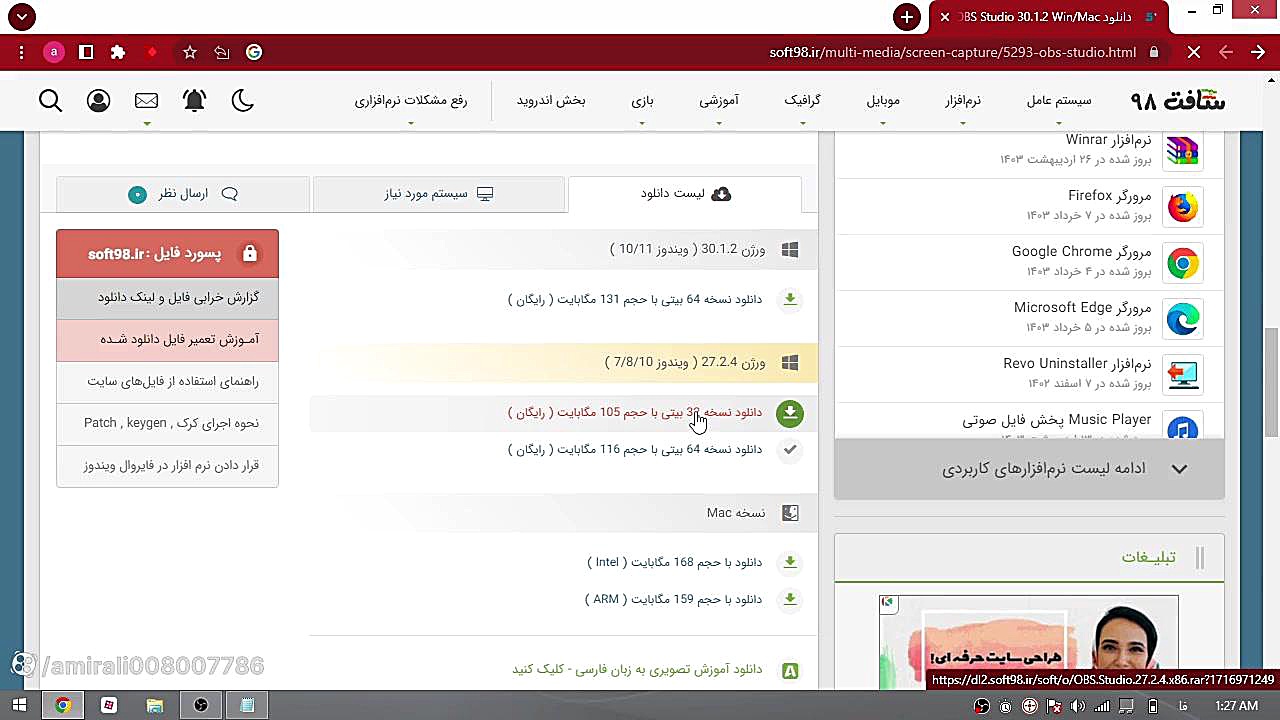Click the Firefox browser icon in sidebar
The width and height of the screenshot is (1280, 720).
coord(1183,207)
